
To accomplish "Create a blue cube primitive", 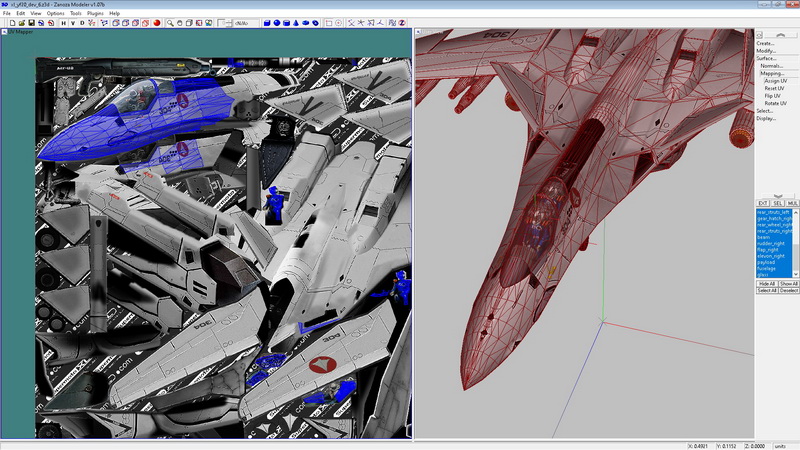I will [267, 22].
